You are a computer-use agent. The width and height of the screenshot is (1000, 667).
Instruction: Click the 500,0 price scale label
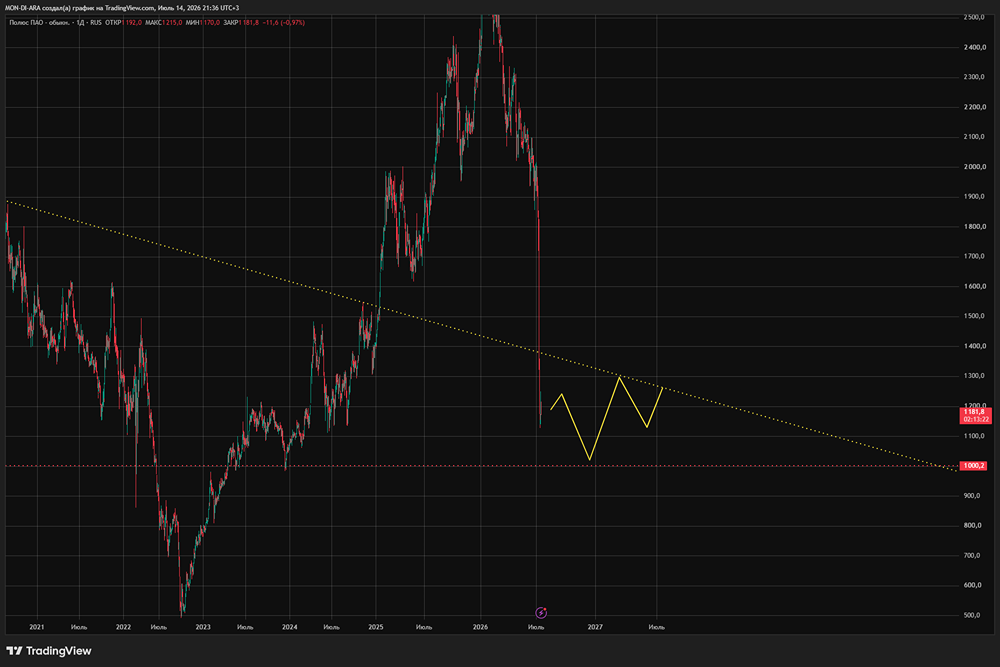pos(972,615)
